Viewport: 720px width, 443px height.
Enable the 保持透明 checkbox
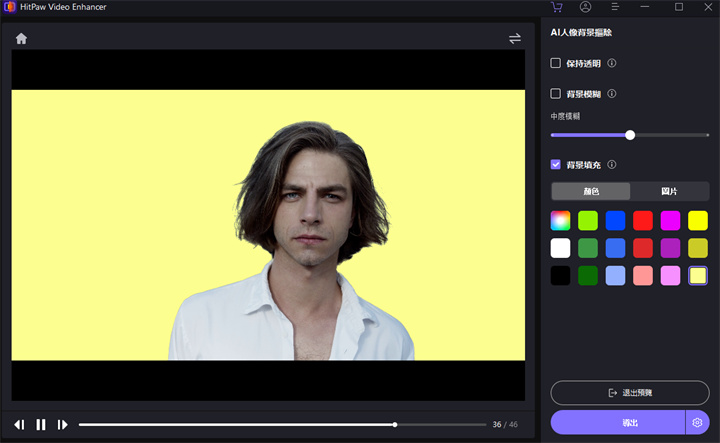(x=556, y=63)
